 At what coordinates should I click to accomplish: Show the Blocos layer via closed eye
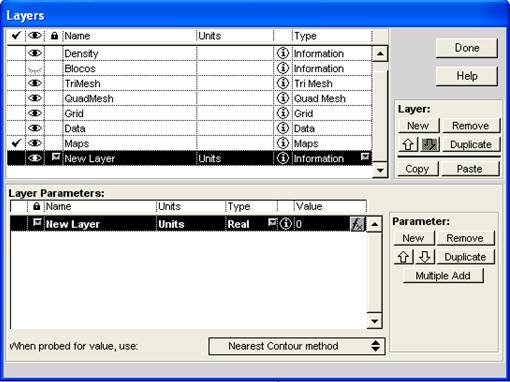click(35, 69)
